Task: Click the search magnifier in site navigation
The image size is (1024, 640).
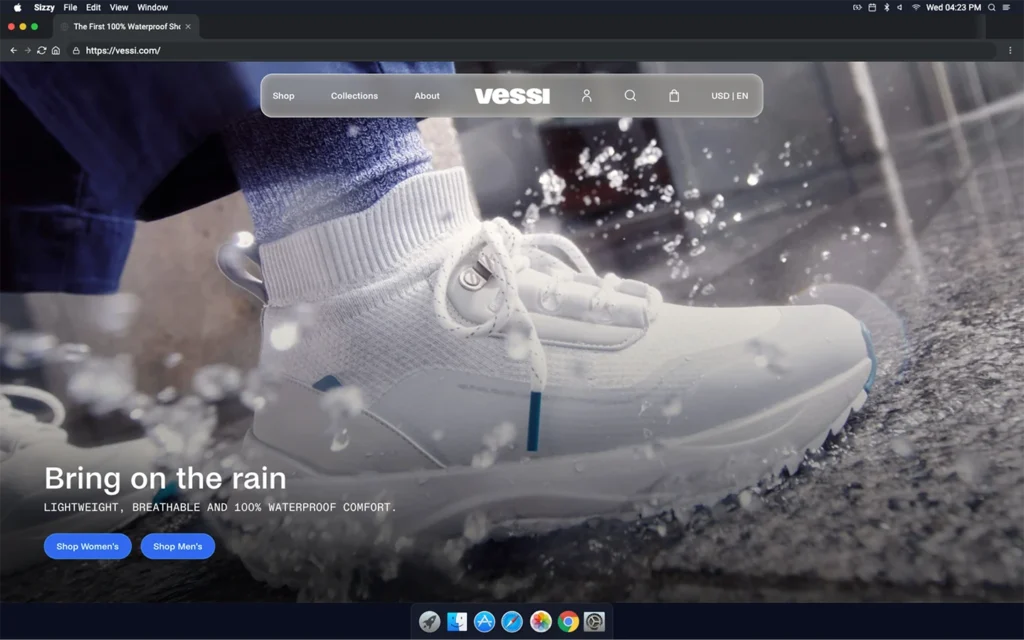Action: (630, 96)
